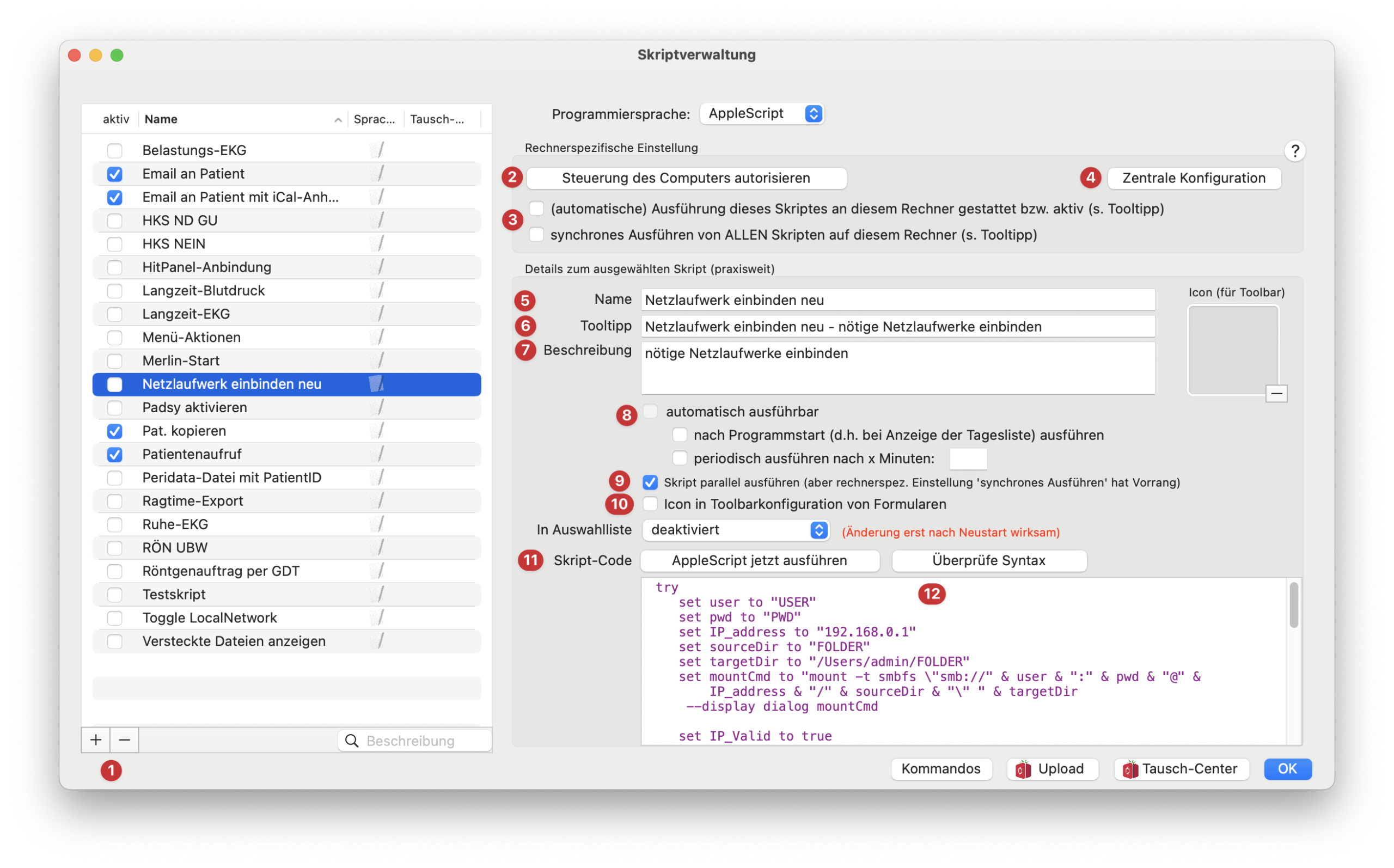Enable synchrones Ausführen von ALLEN Skripten

click(x=536, y=234)
